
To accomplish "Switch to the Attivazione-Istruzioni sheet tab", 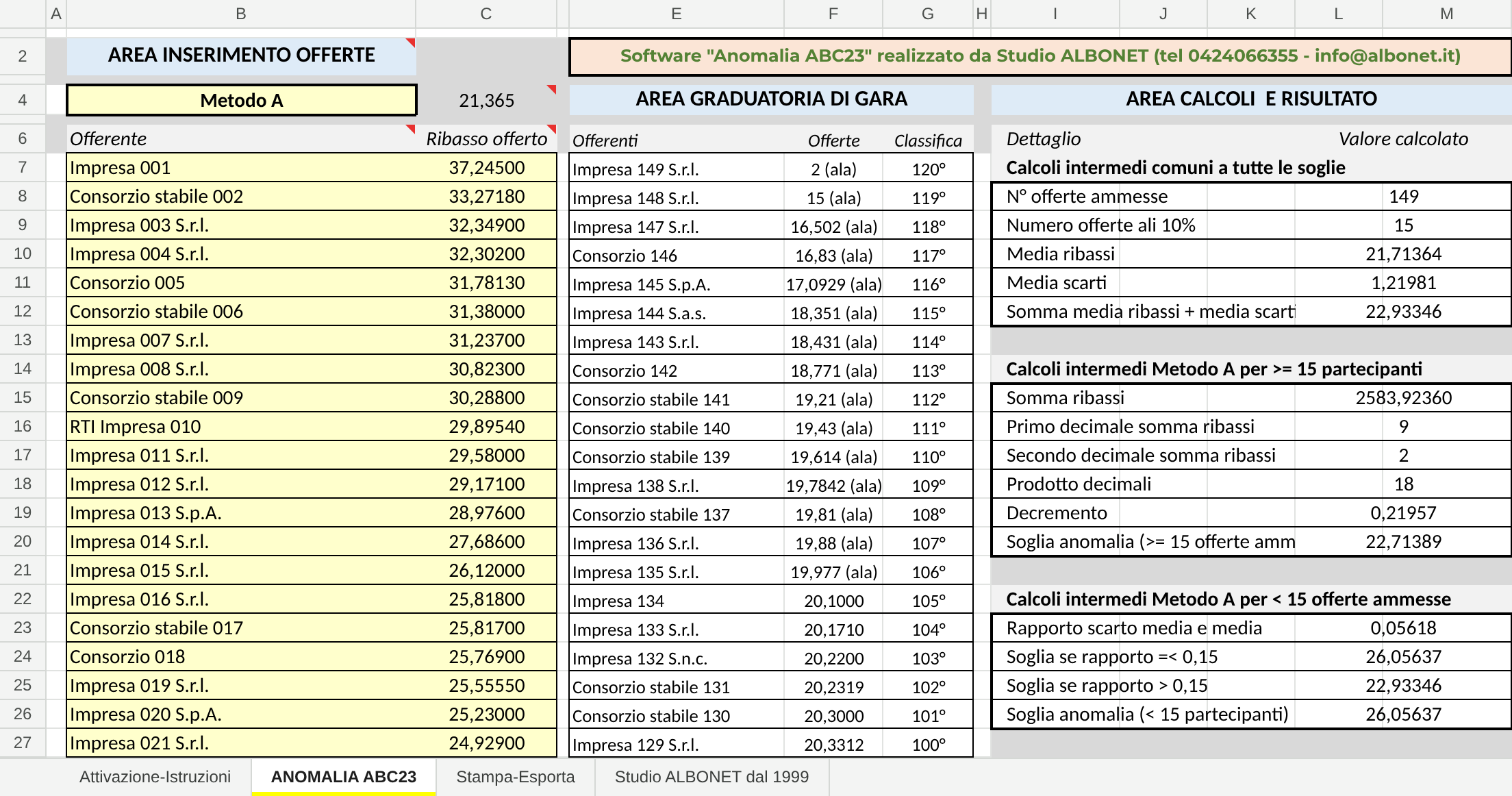I will [155, 777].
